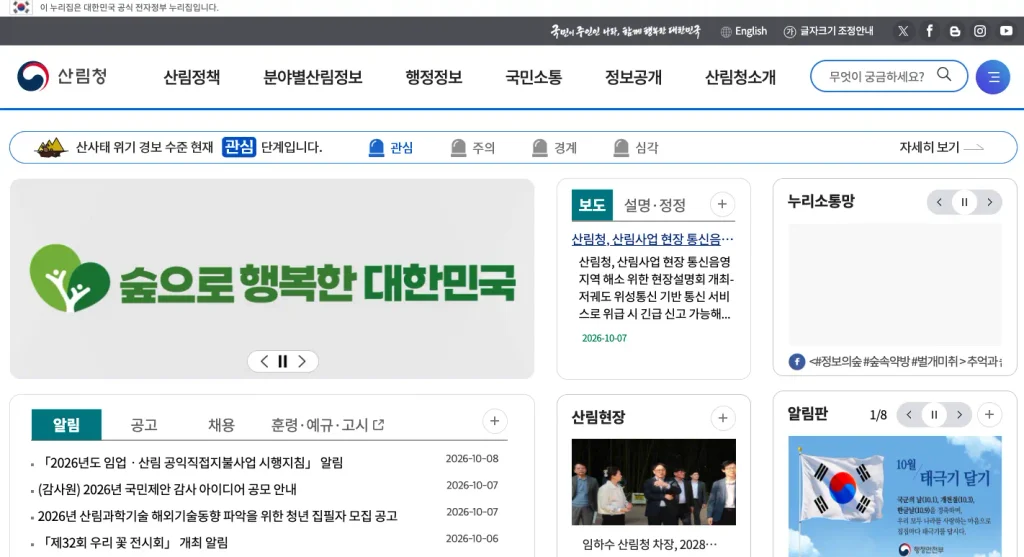The height and width of the screenshot is (557, 1024).
Task: Open the Naver blog icon
Action: [955, 31]
